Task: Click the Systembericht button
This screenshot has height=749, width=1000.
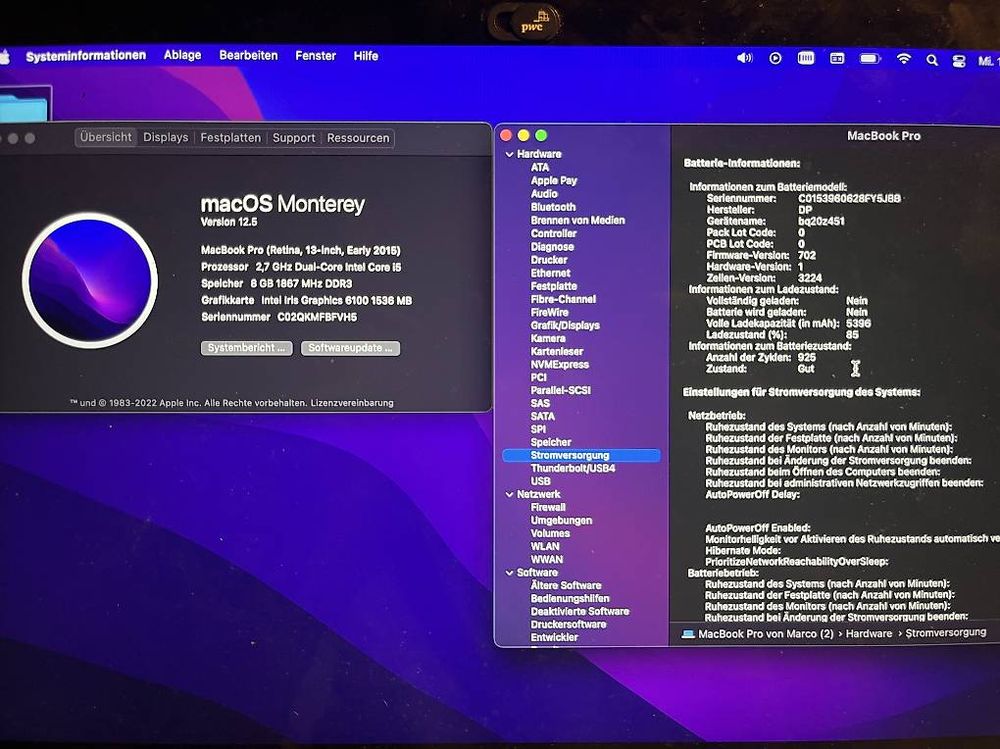Action: [x=247, y=348]
